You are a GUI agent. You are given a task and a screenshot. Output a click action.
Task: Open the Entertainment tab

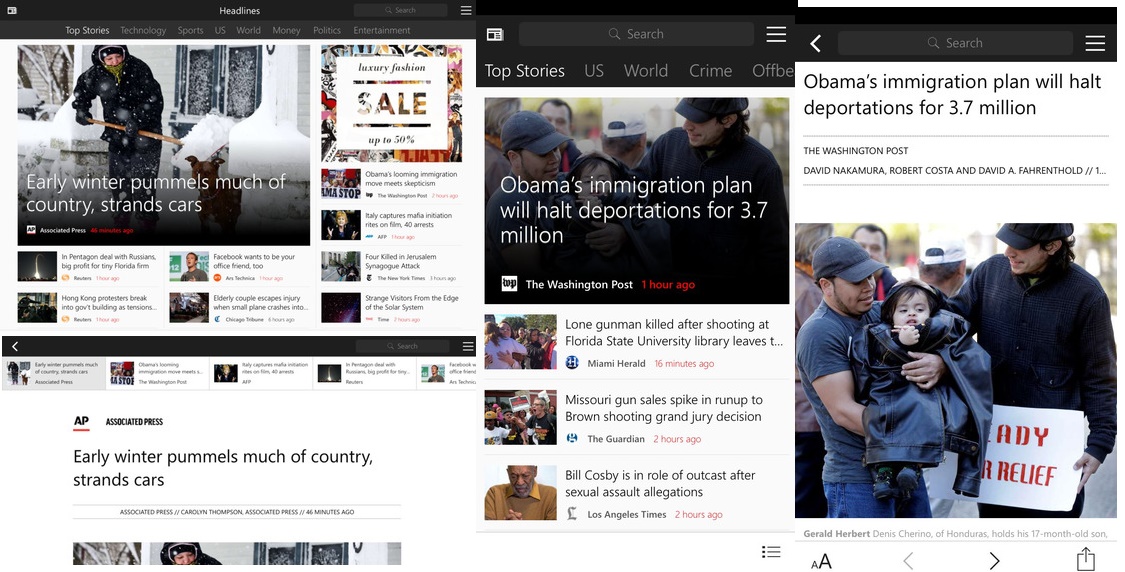click(x=382, y=30)
